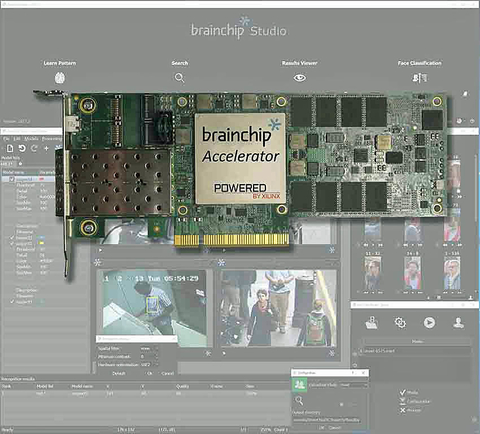The image size is (480, 434).
Task: Select the face thumbnail labeled 14 - 8
Action: [412, 273]
